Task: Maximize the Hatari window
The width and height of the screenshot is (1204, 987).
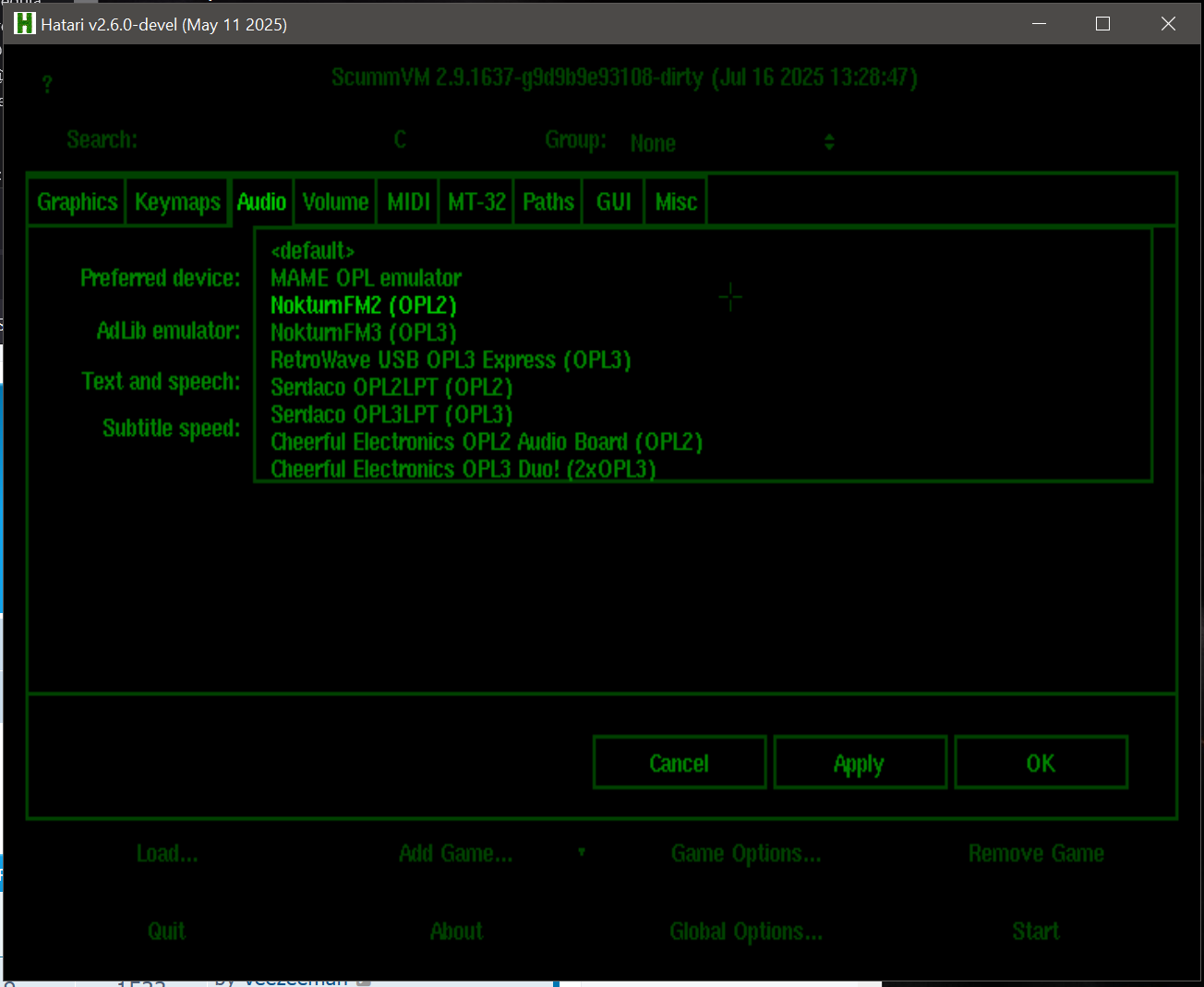Action: click(x=1102, y=24)
